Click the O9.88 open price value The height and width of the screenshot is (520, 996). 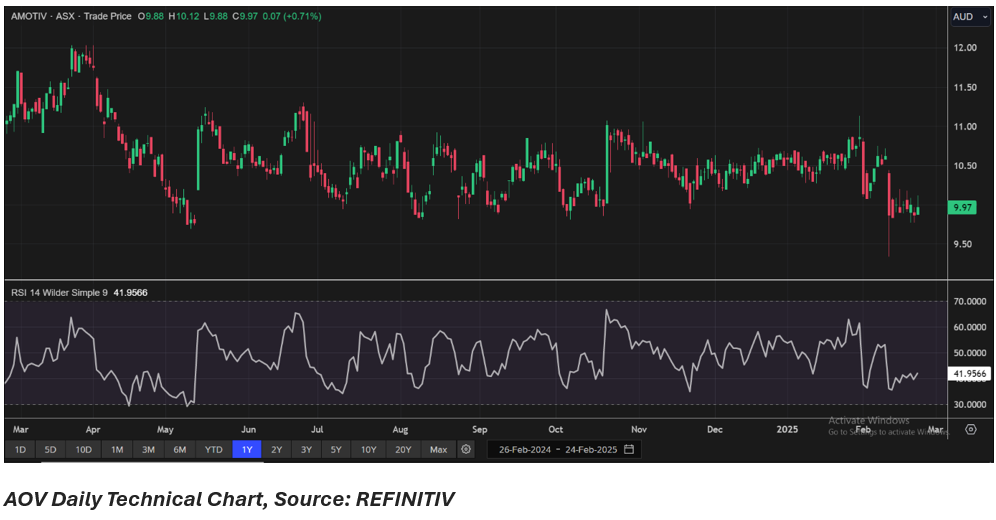(x=151, y=16)
